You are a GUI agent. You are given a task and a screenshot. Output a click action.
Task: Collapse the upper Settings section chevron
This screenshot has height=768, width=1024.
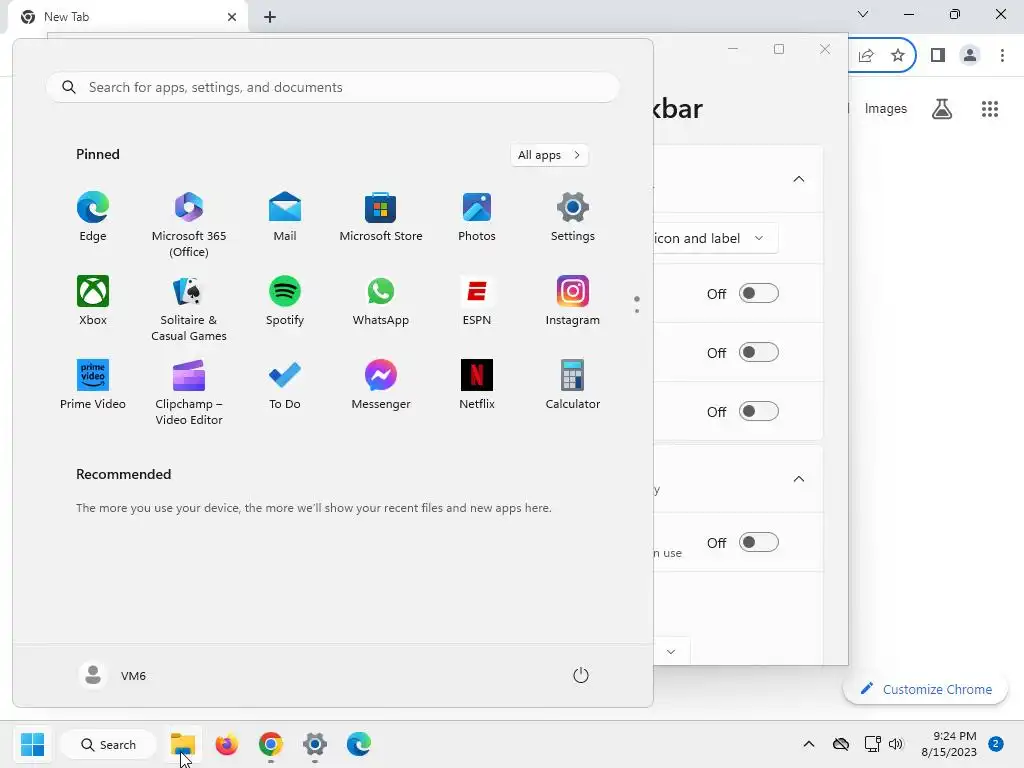pyautogui.click(x=799, y=179)
